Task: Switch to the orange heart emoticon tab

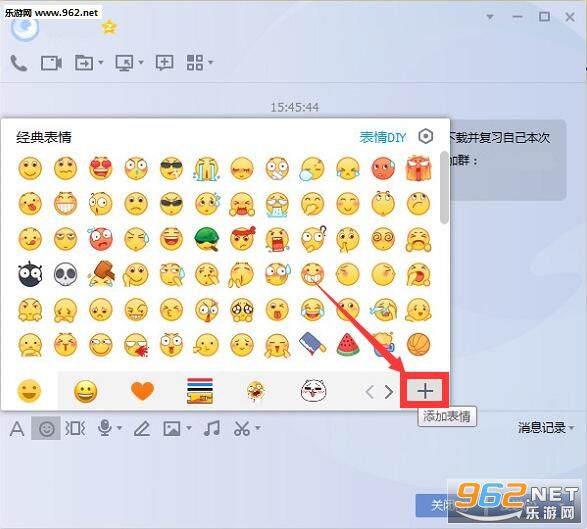Action: [x=142, y=391]
